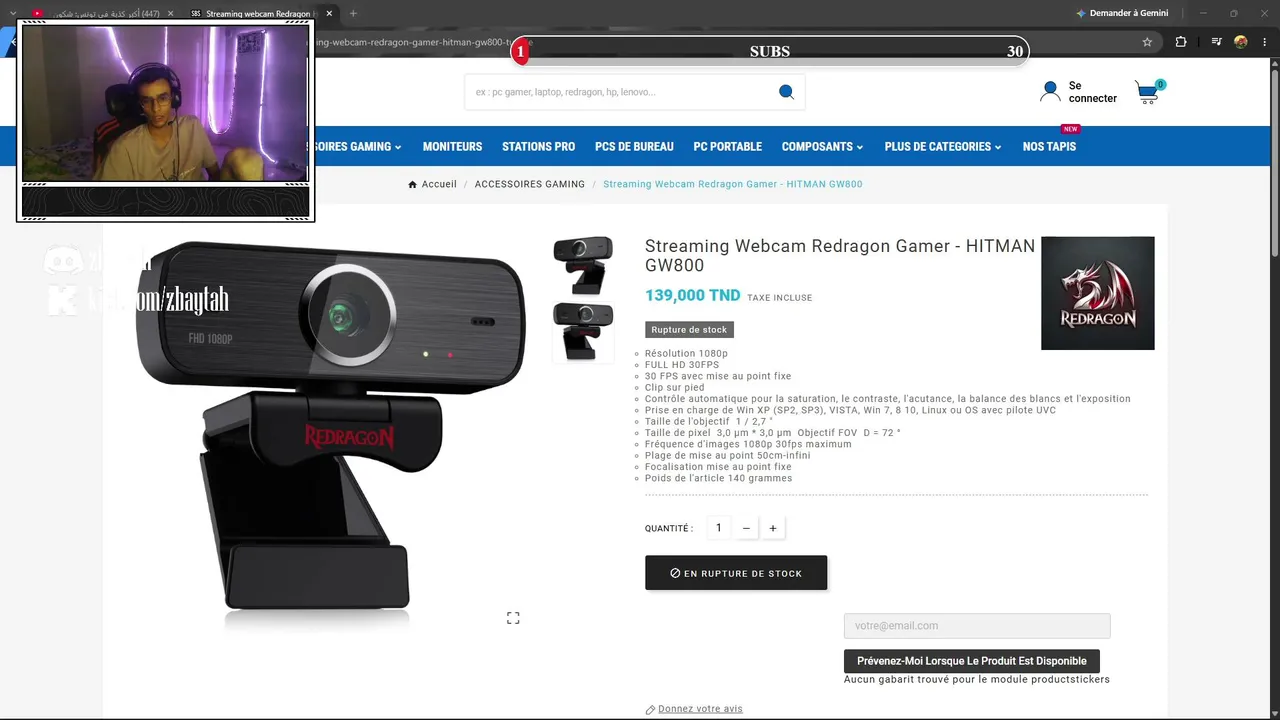This screenshot has height=720, width=1280.
Task: Focus the product search box
Action: coord(620,92)
